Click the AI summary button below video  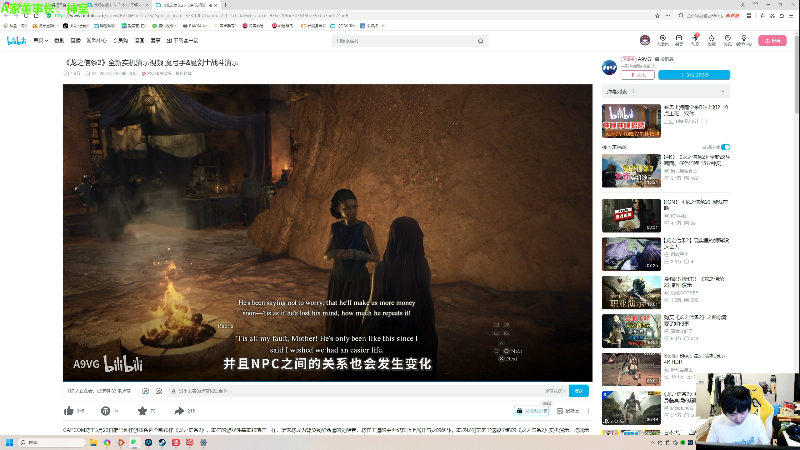pos(532,411)
